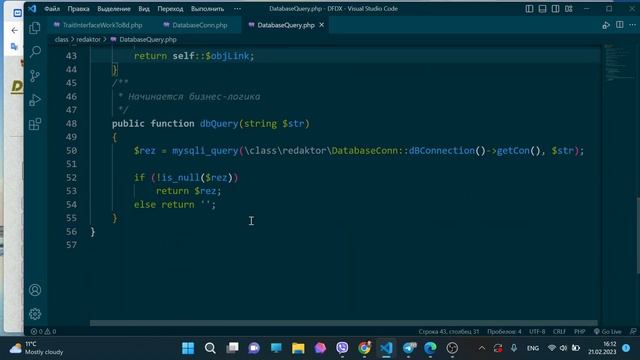Open the Extensions view
Viewport: 640px width, 360px height.
coord(35,124)
